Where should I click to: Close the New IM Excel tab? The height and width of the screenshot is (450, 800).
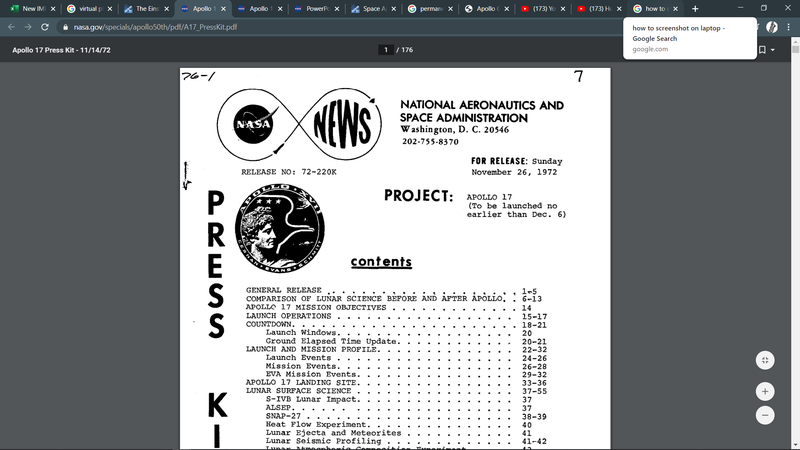(53, 9)
